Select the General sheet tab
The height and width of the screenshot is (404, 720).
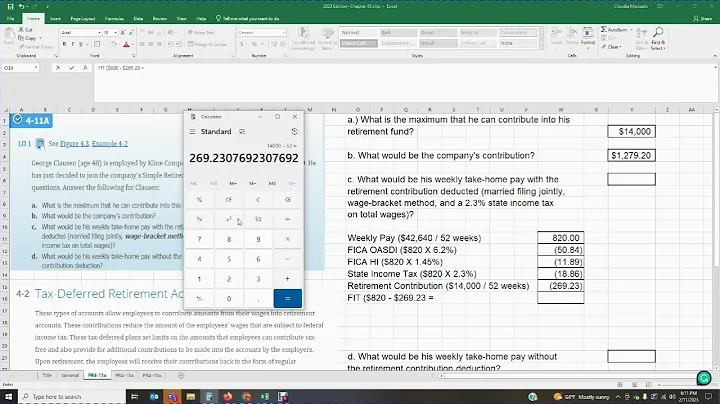coord(70,376)
